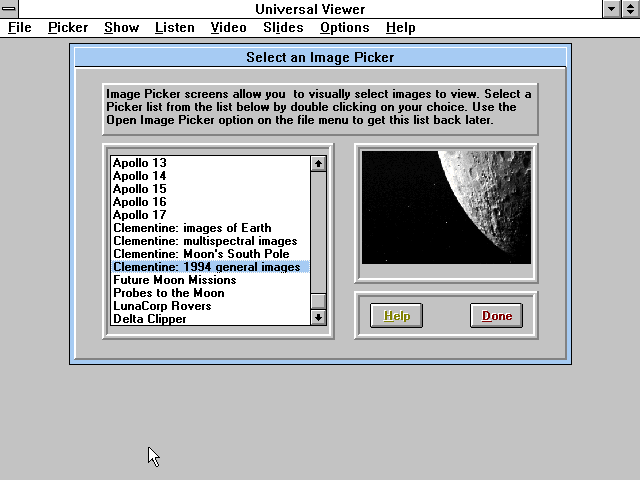
Task: Choose Future Moon Missions from list
Action: click(174, 280)
